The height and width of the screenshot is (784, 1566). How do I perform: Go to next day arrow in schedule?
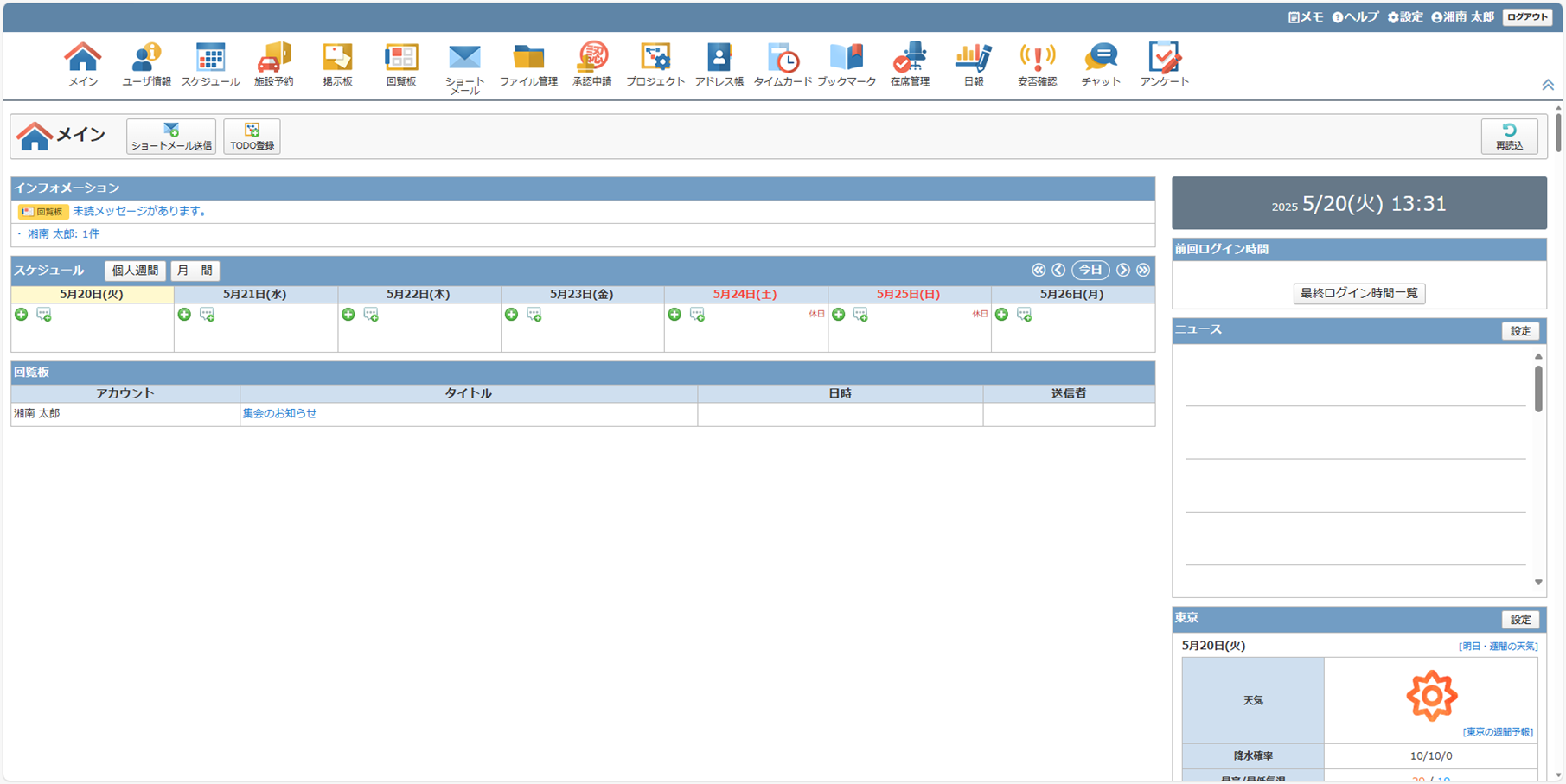tap(1122, 271)
